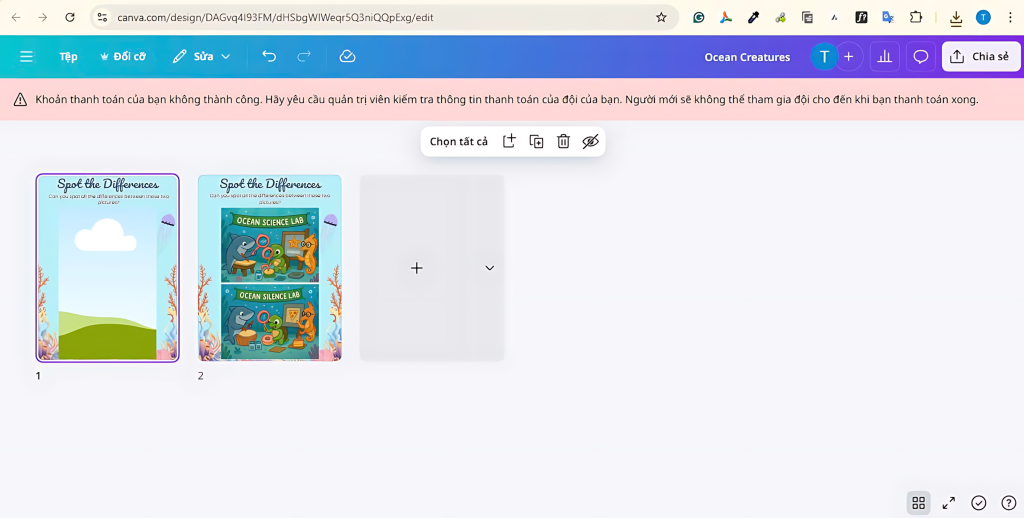Open the Tệp file menu

[68, 57]
